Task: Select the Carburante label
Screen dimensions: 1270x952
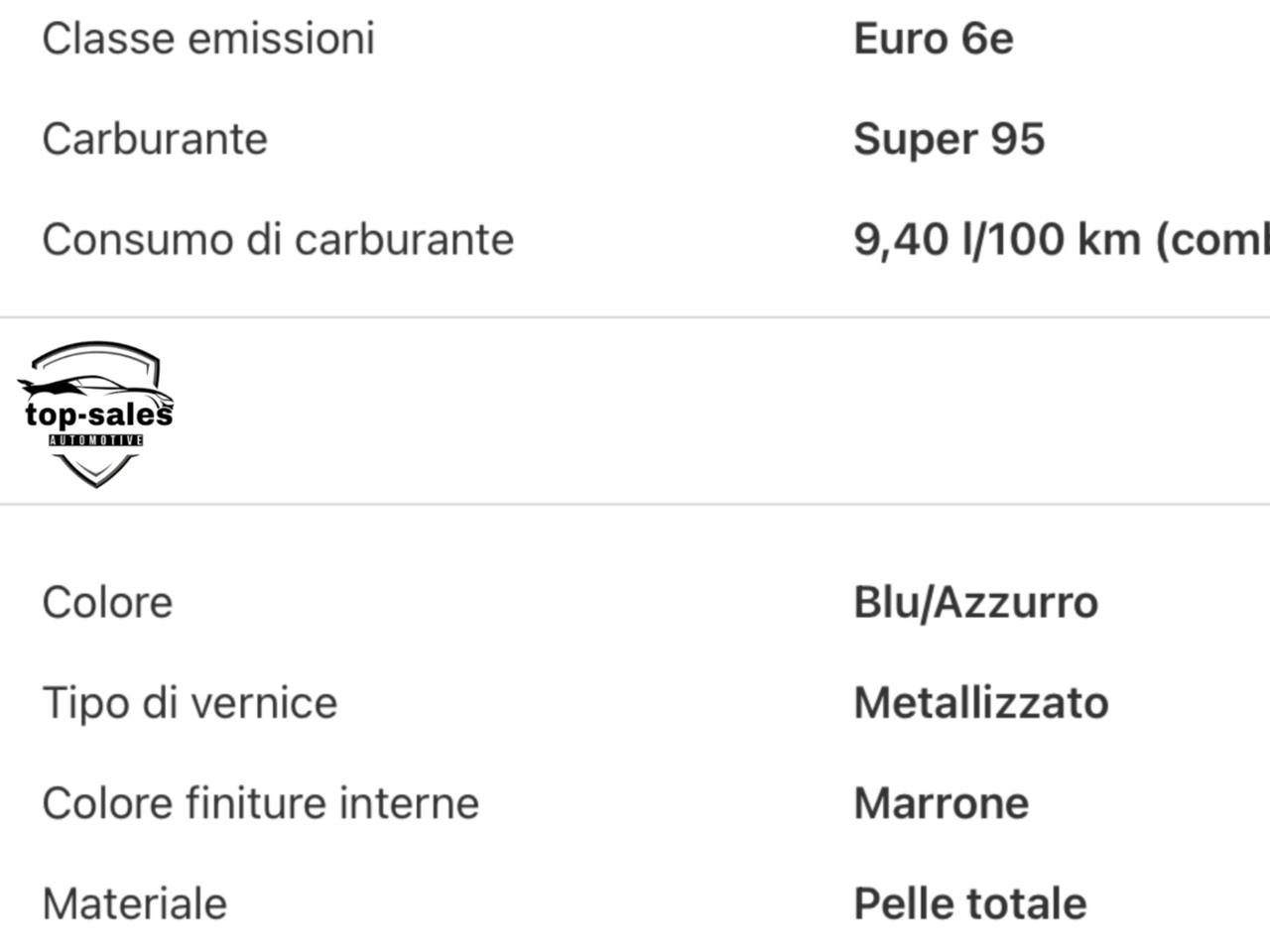Action: [155, 139]
